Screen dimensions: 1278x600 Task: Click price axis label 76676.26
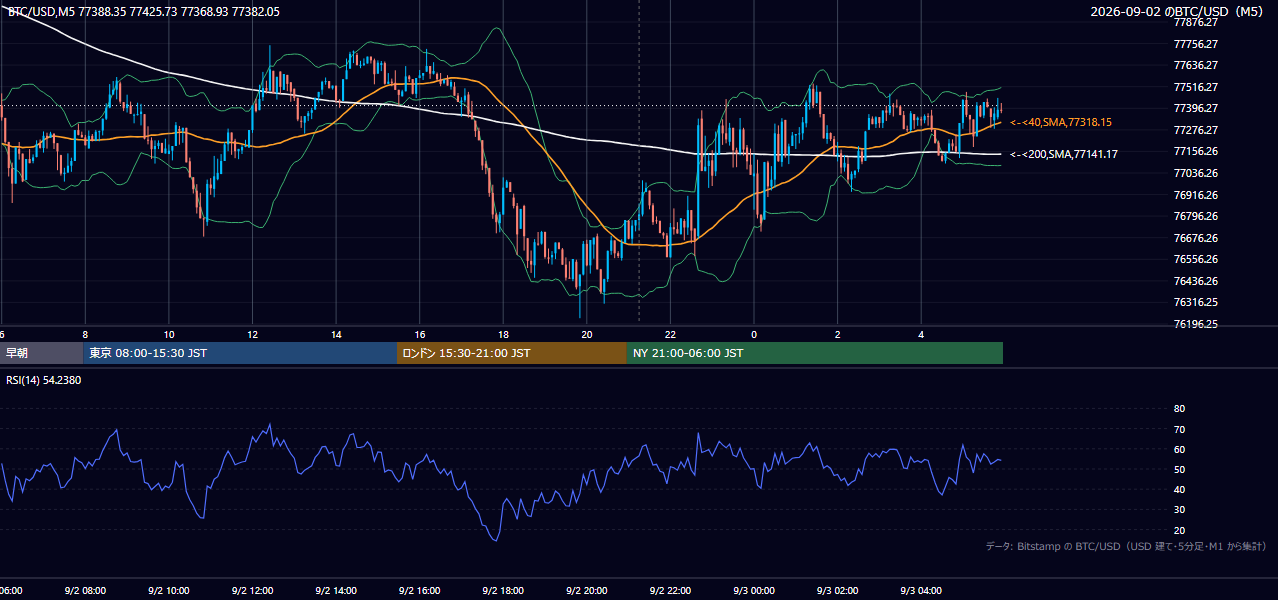click(x=1196, y=238)
